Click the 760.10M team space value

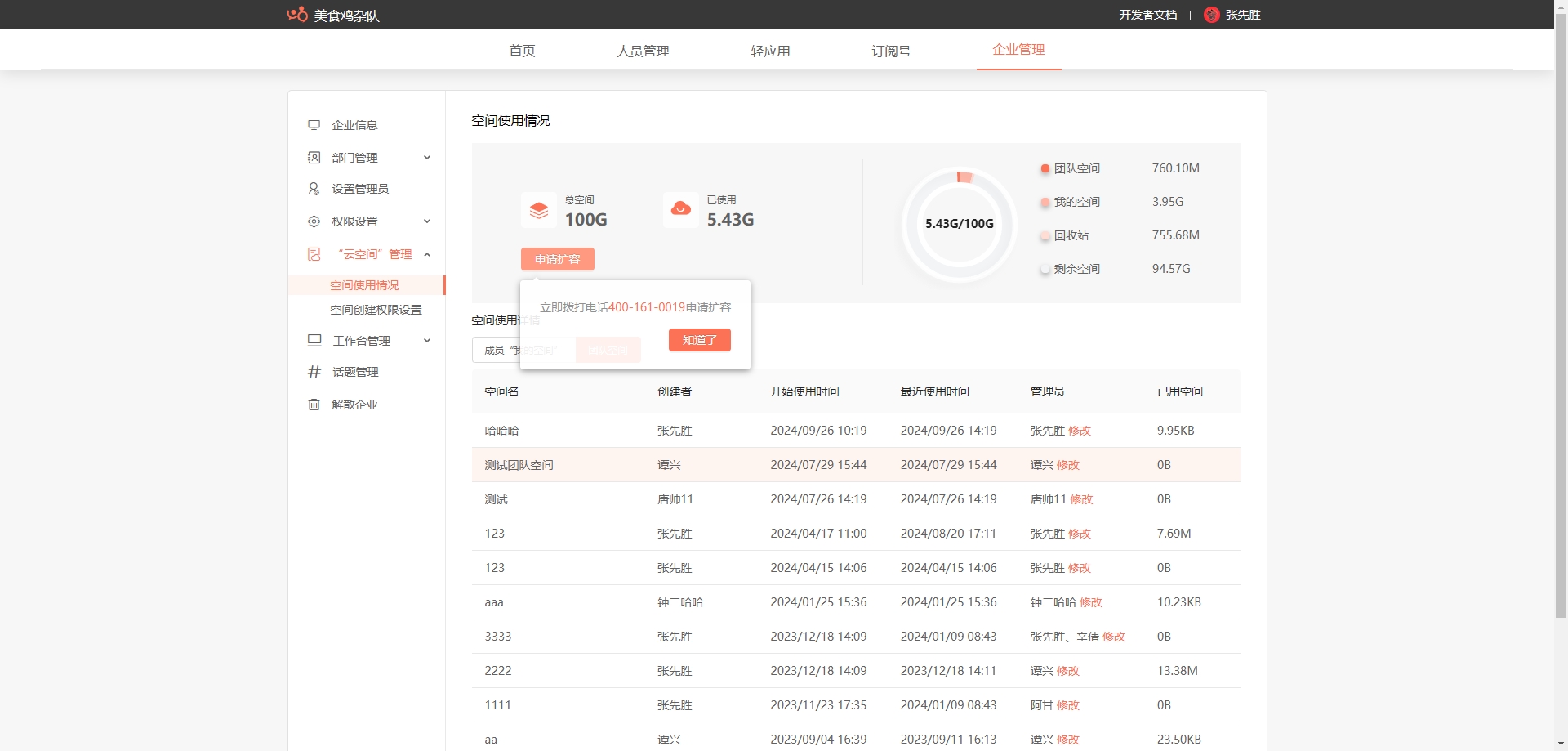(1176, 168)
